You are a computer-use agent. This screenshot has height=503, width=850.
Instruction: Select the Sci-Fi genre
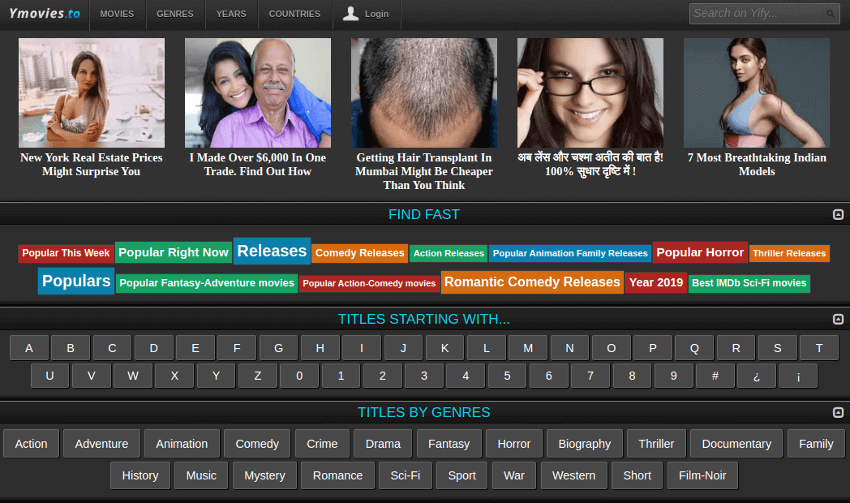pyautogui.click(x=405, y=475)
